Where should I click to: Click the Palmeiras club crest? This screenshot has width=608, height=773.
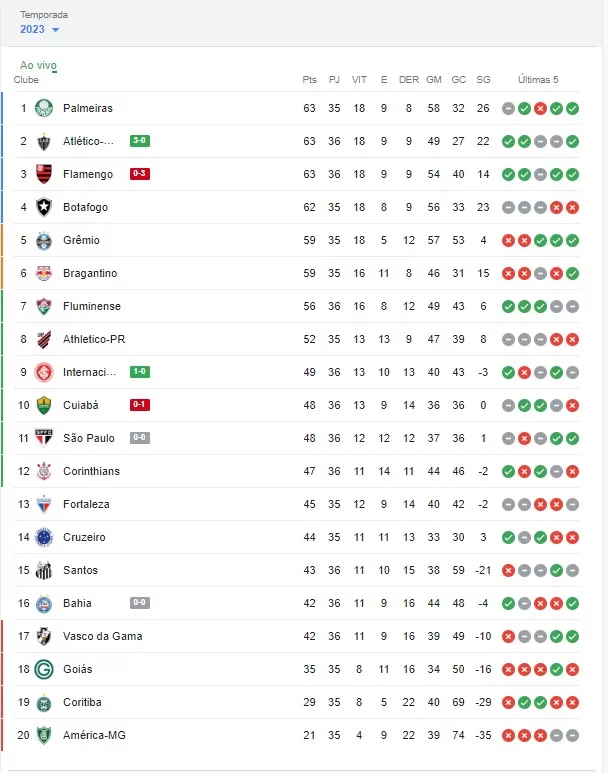pos(43,108)
